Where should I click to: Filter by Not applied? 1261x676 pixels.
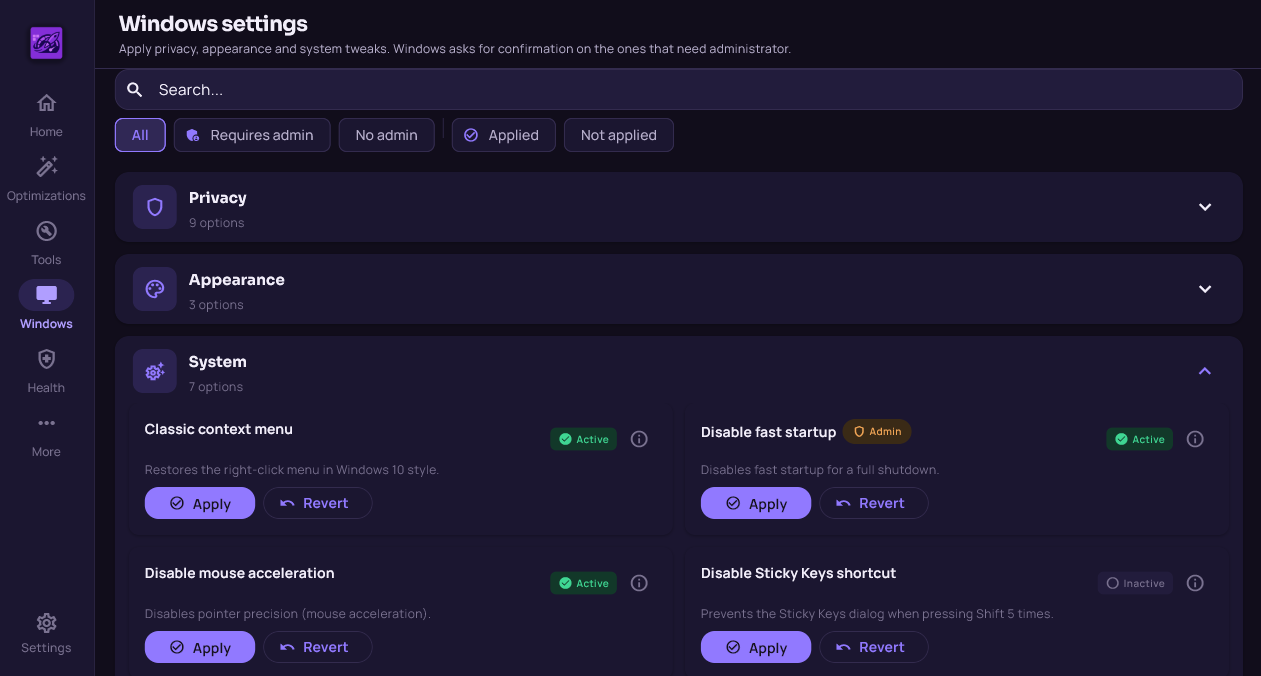coord(619,135)
